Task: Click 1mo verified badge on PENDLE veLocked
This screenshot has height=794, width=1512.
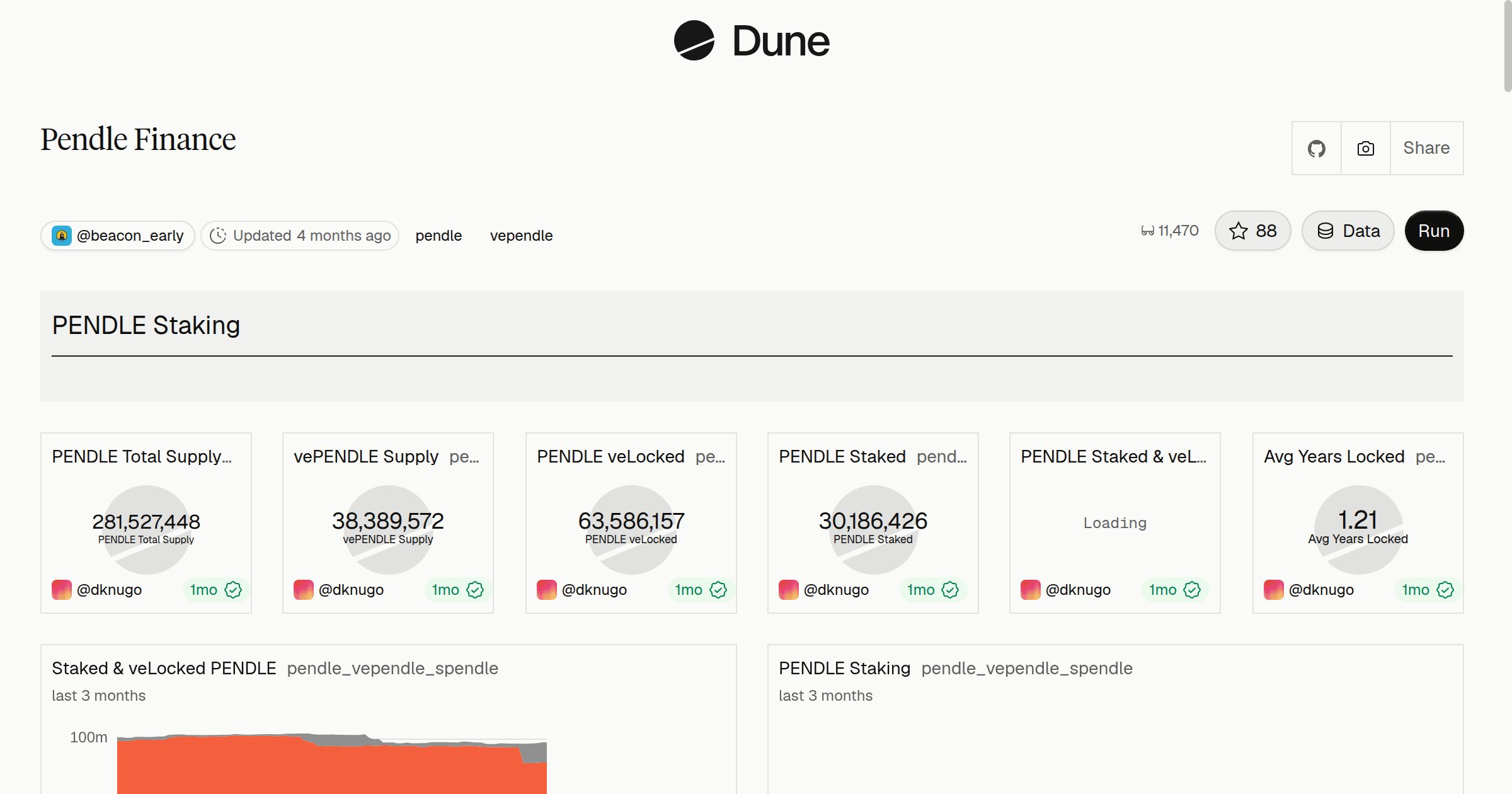Action: [x=701, y=590]
